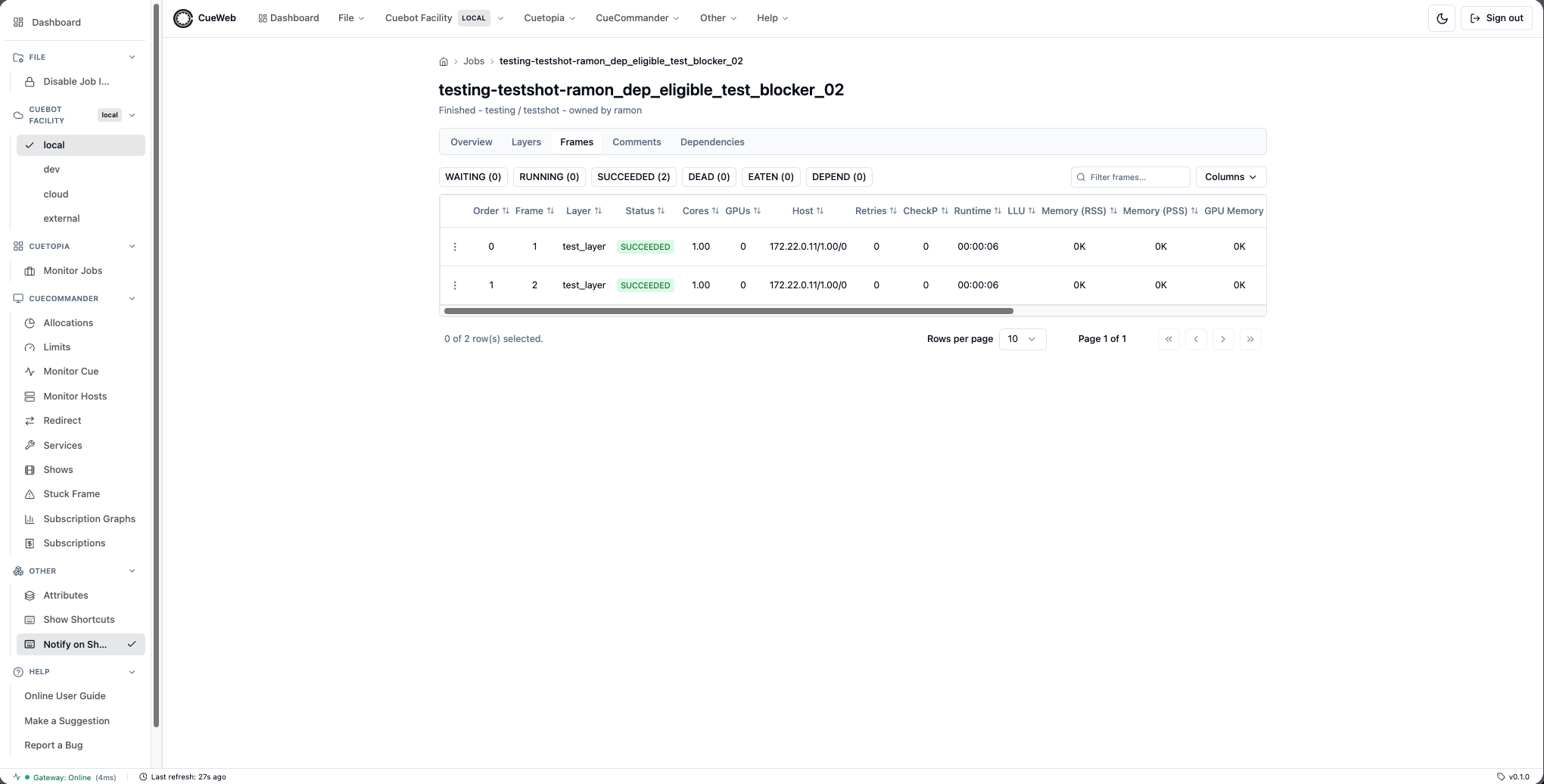Go to next page button
The width and height of the screenshot is (1544, 784).
click(x=1223, y=339)
